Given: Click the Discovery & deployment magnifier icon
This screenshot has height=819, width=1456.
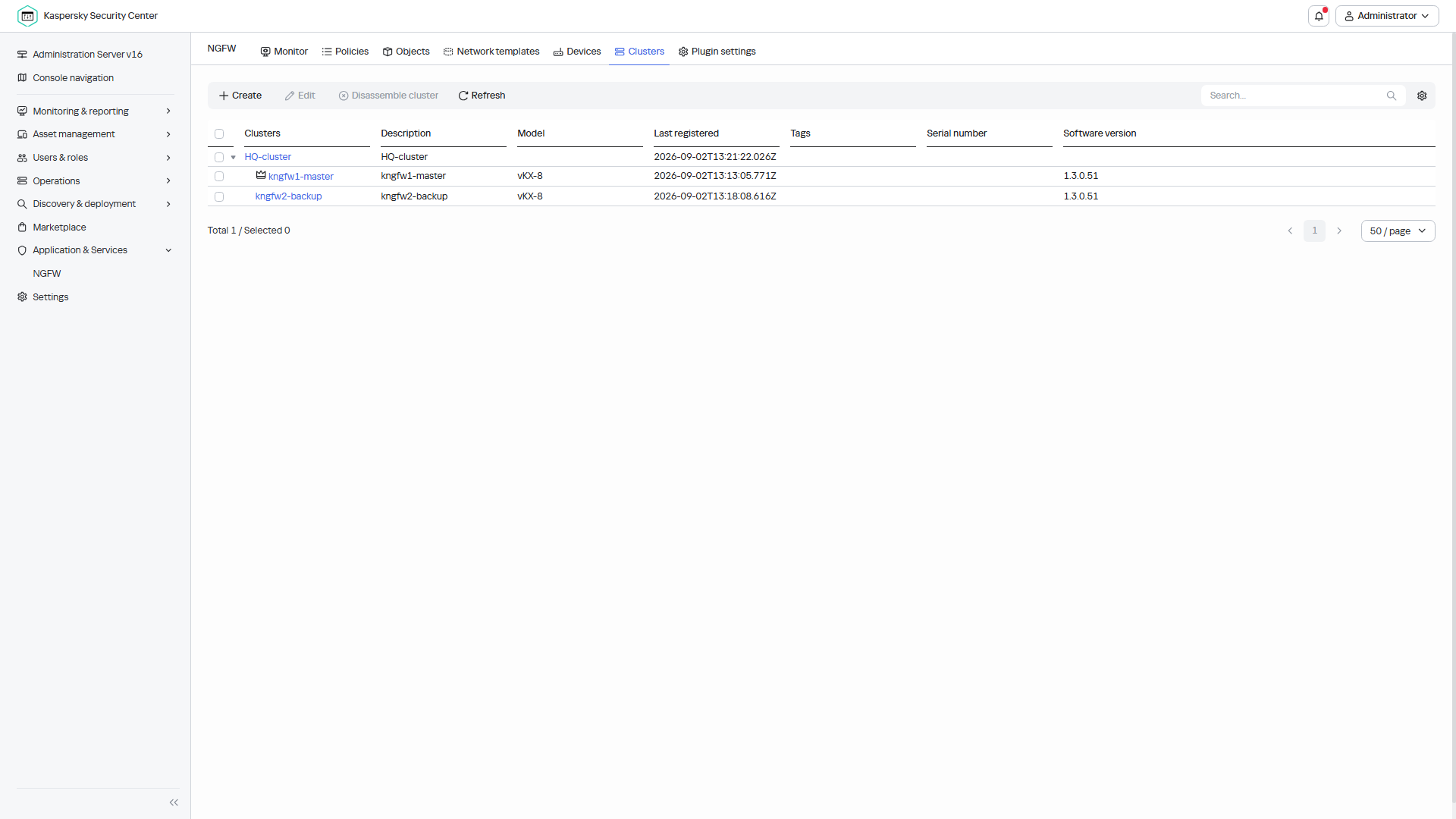Looking at the screenshot, I should pyautogui.click(x=22, y=204).
